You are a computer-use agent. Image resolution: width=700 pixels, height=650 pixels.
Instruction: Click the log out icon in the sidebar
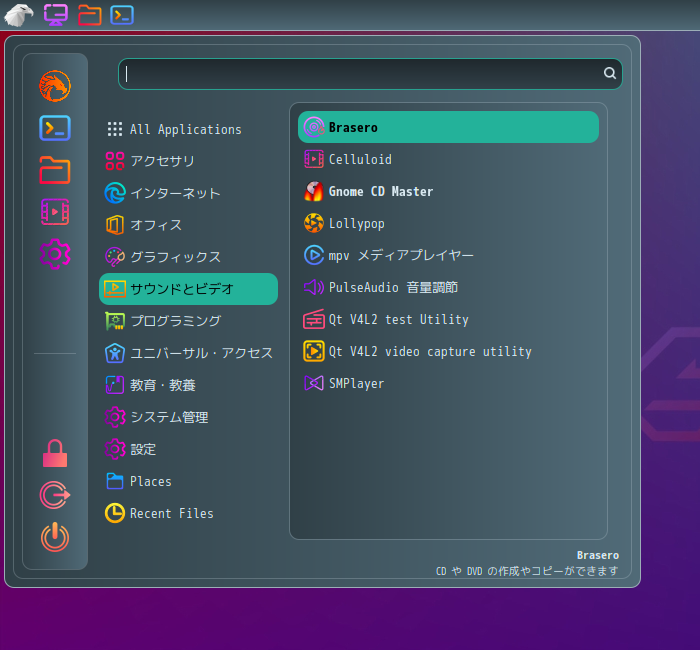(55, 495)
